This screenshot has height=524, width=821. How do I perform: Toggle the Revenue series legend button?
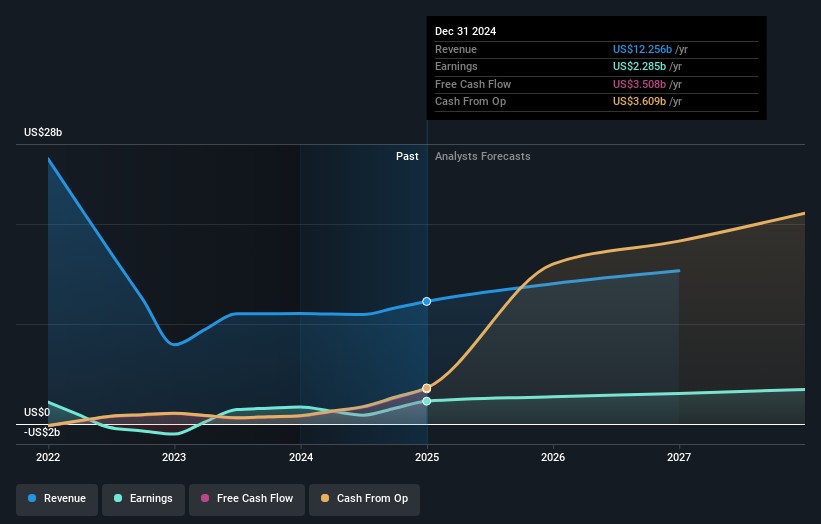tap(57, 498)
